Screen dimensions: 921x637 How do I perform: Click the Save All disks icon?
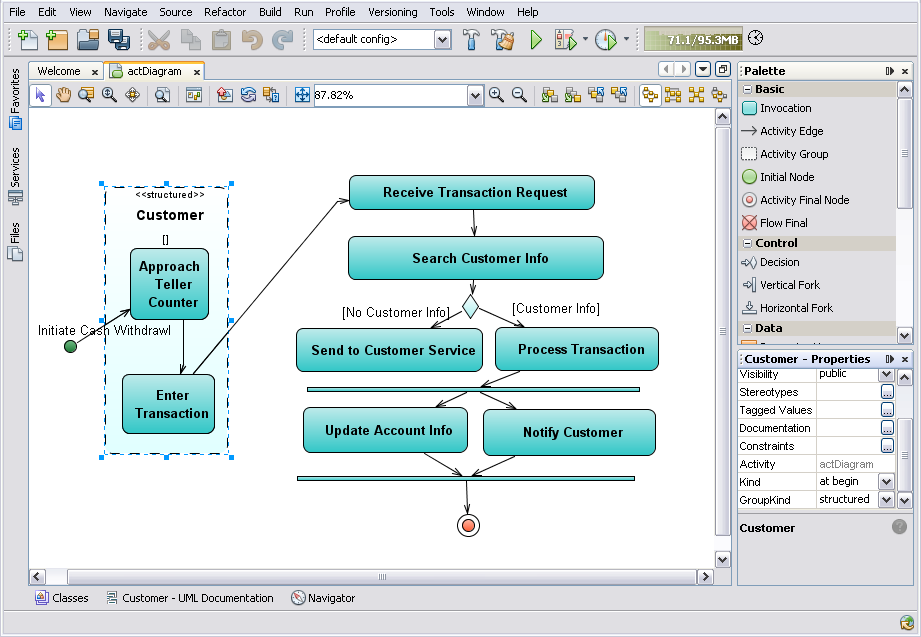[119, 40]
